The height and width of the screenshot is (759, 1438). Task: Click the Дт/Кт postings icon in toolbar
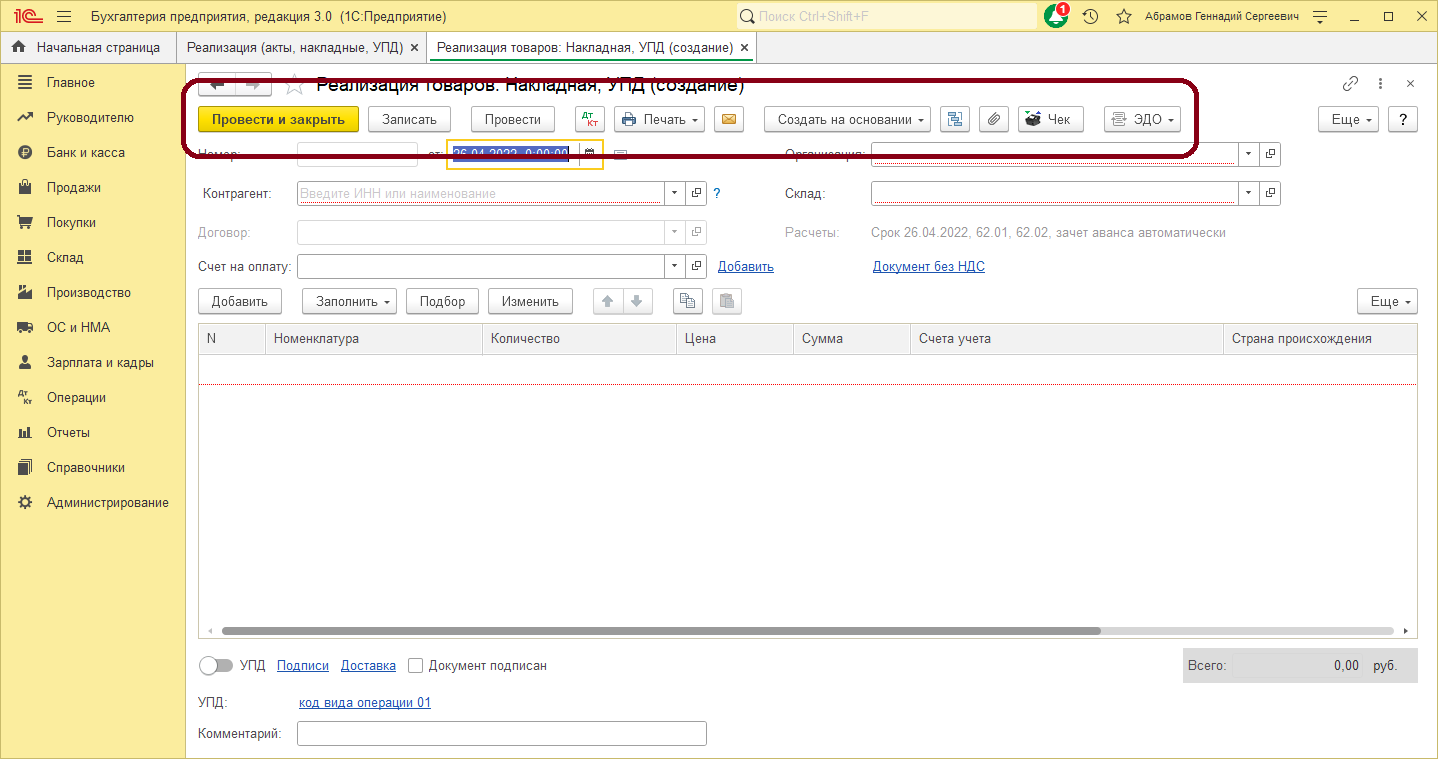[590, 119]
